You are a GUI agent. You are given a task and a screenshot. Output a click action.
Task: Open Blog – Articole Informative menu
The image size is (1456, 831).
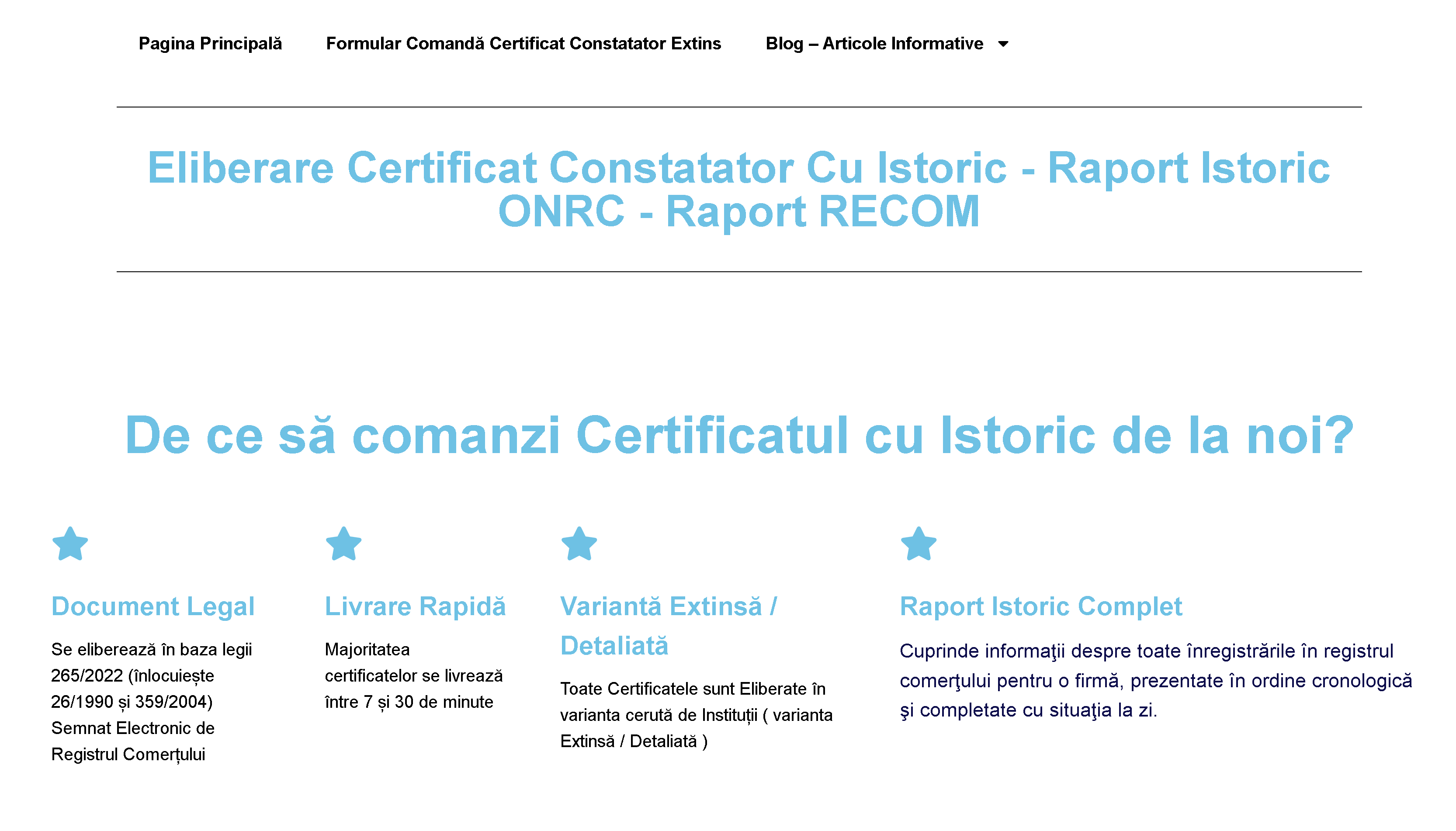tap(874, 44)
